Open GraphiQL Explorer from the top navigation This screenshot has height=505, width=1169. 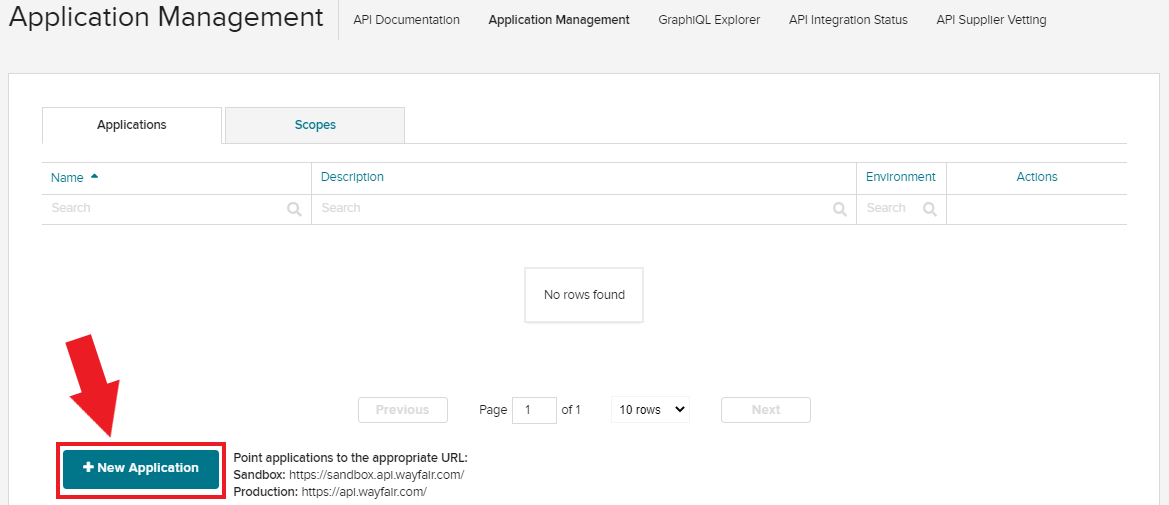[709, 20]
